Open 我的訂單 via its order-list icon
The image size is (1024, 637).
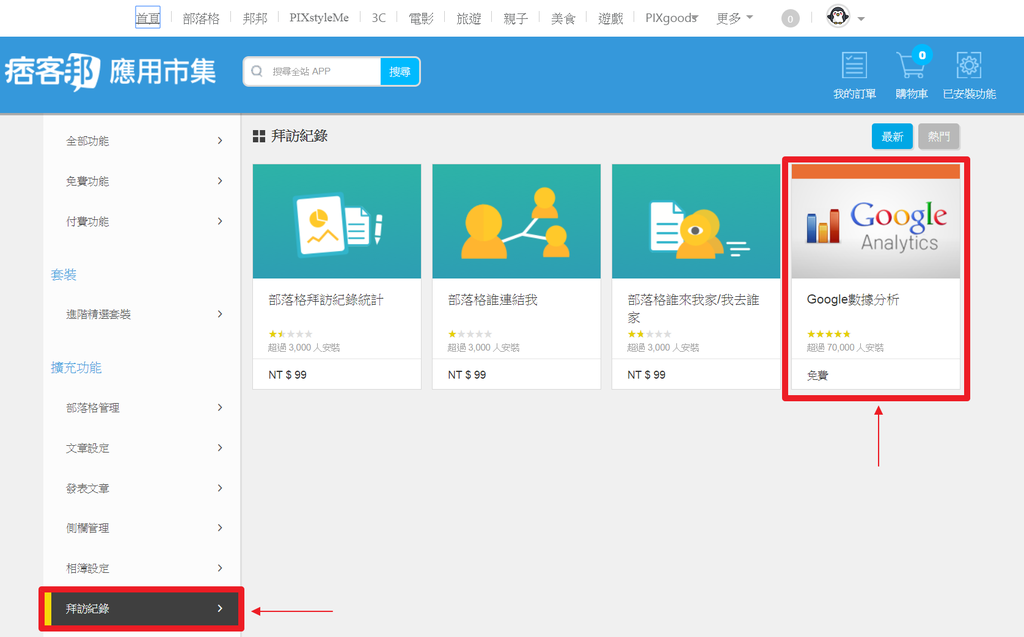(x=853, y=65)
